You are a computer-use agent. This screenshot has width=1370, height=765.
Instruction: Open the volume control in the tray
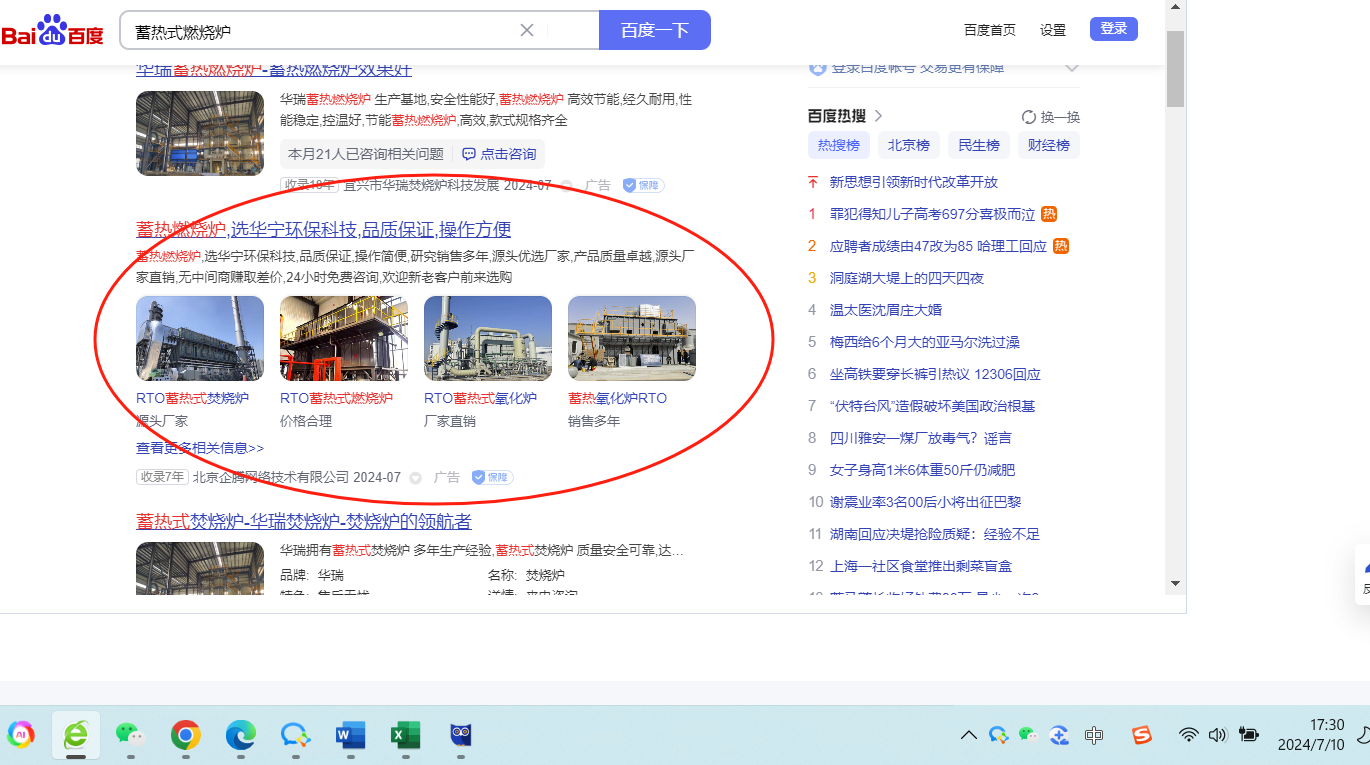[x=1217, y=735]
